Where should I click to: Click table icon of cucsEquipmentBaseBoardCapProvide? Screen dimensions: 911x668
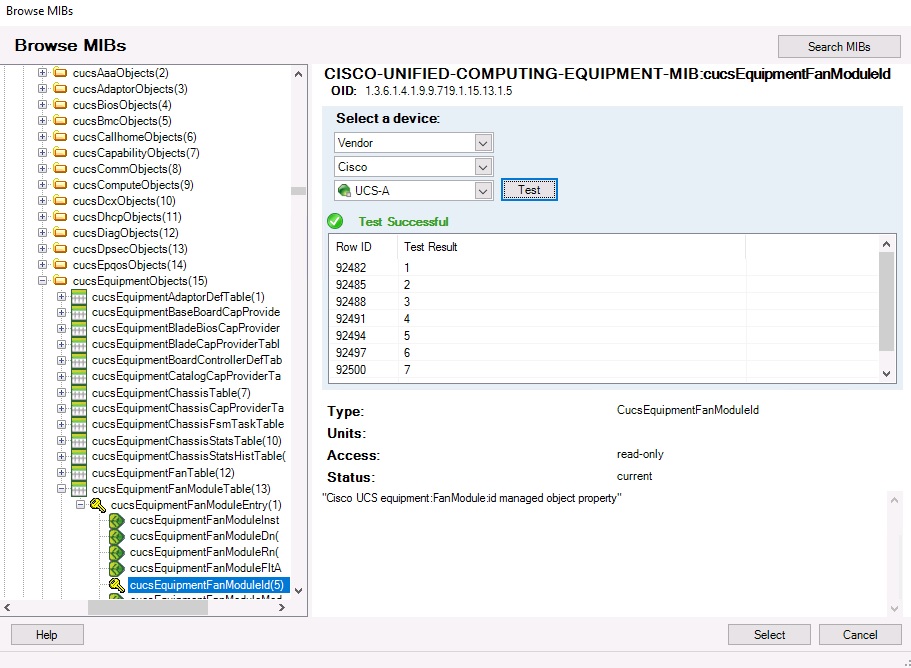click(79, 313)
